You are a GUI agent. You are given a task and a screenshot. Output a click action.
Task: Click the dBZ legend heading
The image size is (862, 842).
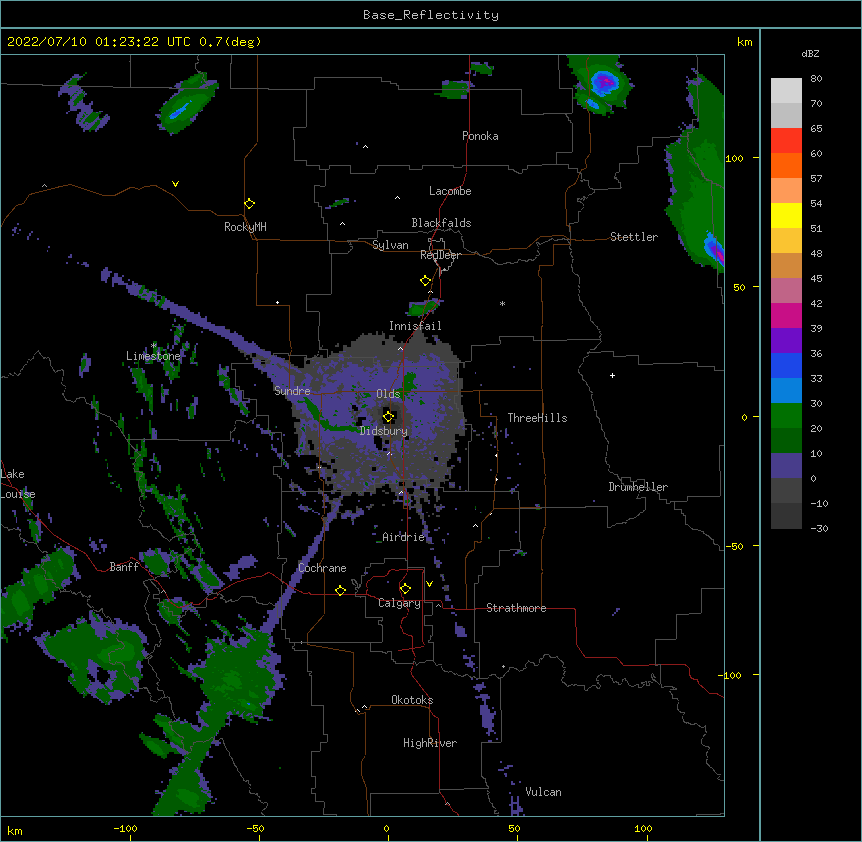810,53
